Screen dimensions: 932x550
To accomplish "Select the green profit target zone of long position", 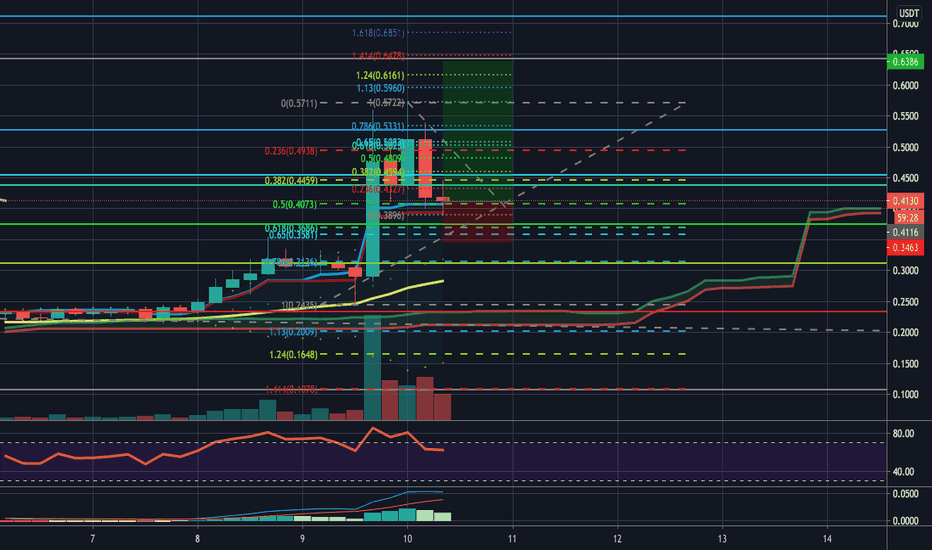I will pos(478,131).
